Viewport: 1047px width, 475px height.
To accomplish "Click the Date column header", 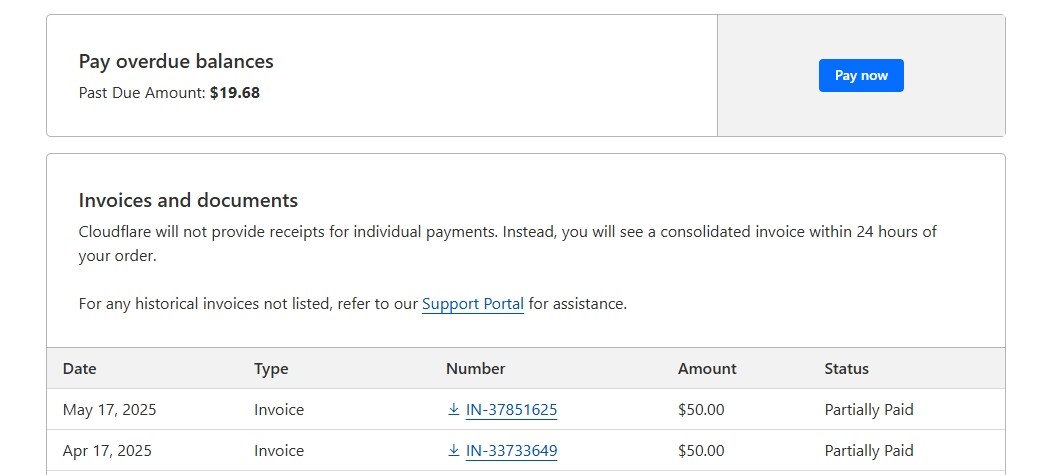I will [x=79, y=369].
